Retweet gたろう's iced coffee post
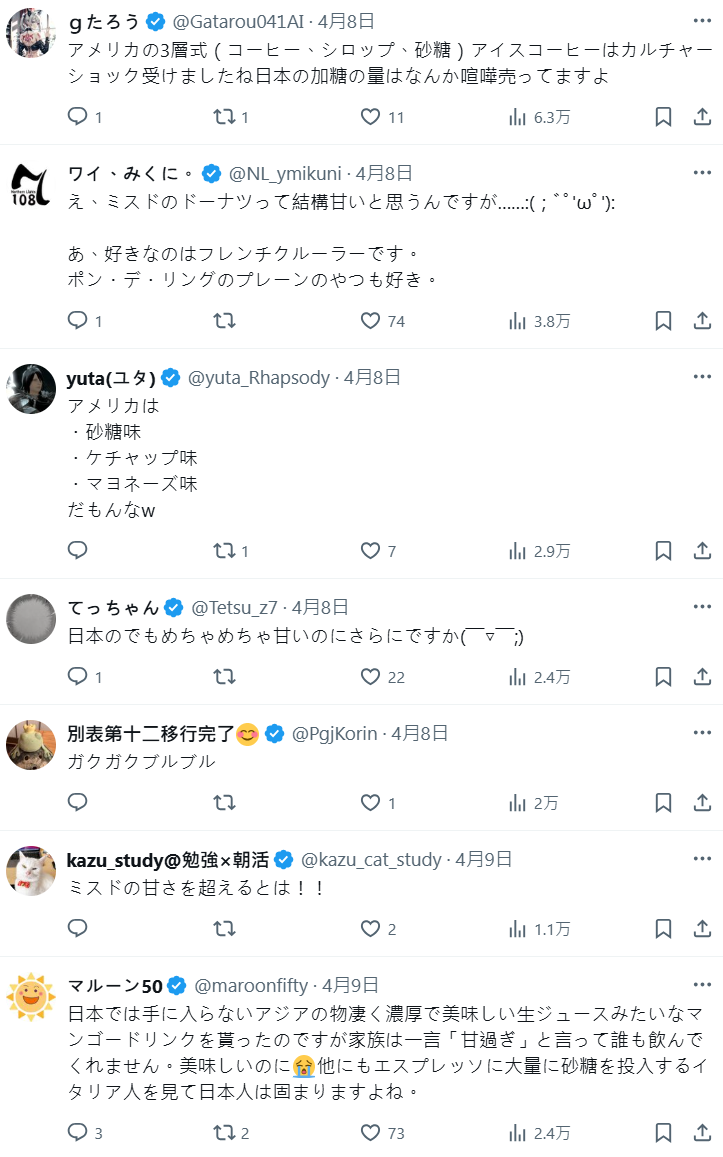Screen dimensions: 723x1157 [225, 117]
